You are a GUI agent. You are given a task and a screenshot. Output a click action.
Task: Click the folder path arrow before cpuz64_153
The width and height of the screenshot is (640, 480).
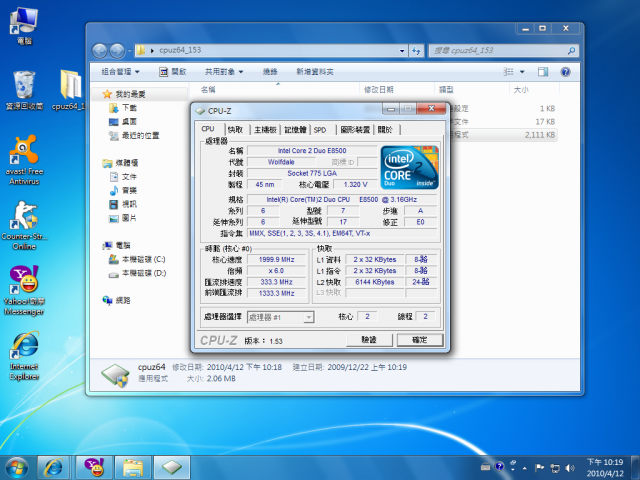pyautogui.click(x=152, y=51)
